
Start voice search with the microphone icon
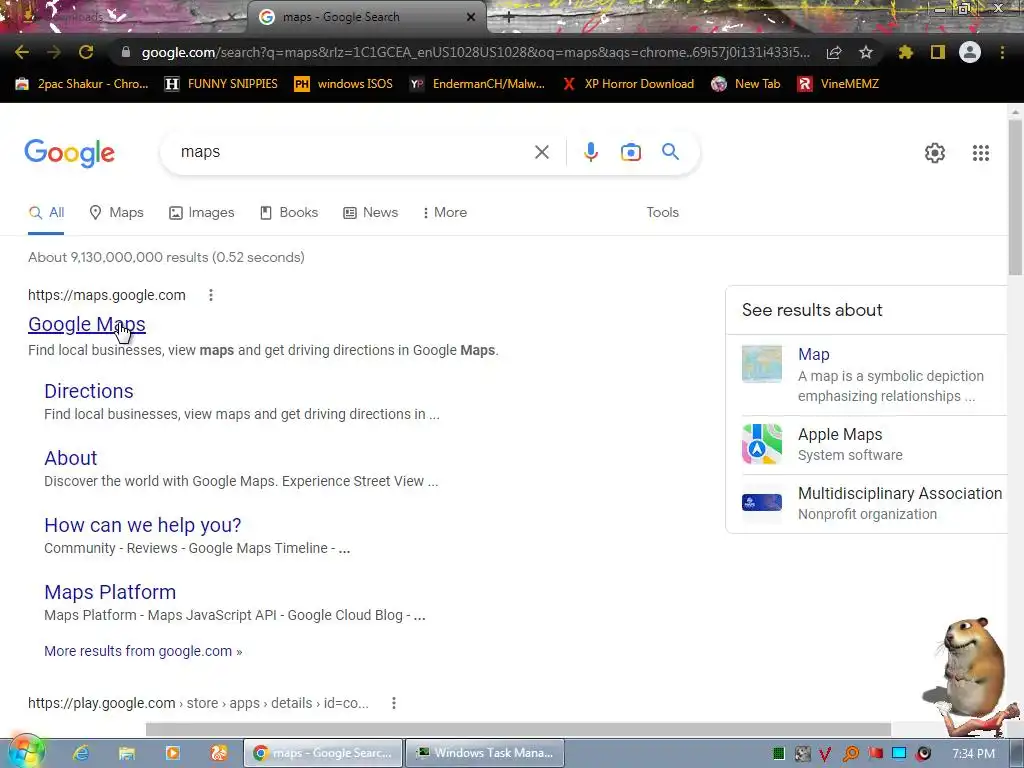(590, 152)
